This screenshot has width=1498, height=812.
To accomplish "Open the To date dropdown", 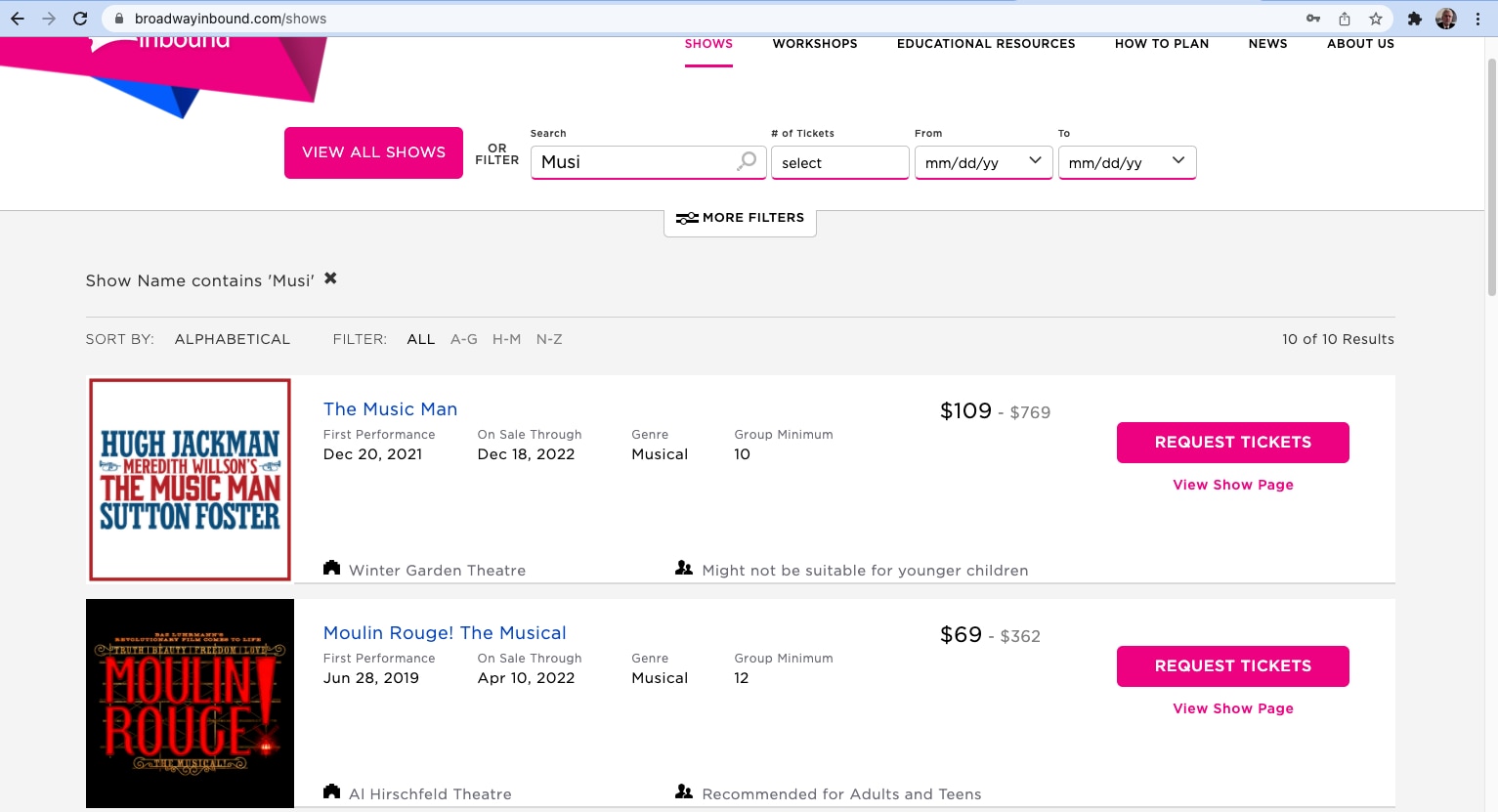I will (x=1127, y=162).
